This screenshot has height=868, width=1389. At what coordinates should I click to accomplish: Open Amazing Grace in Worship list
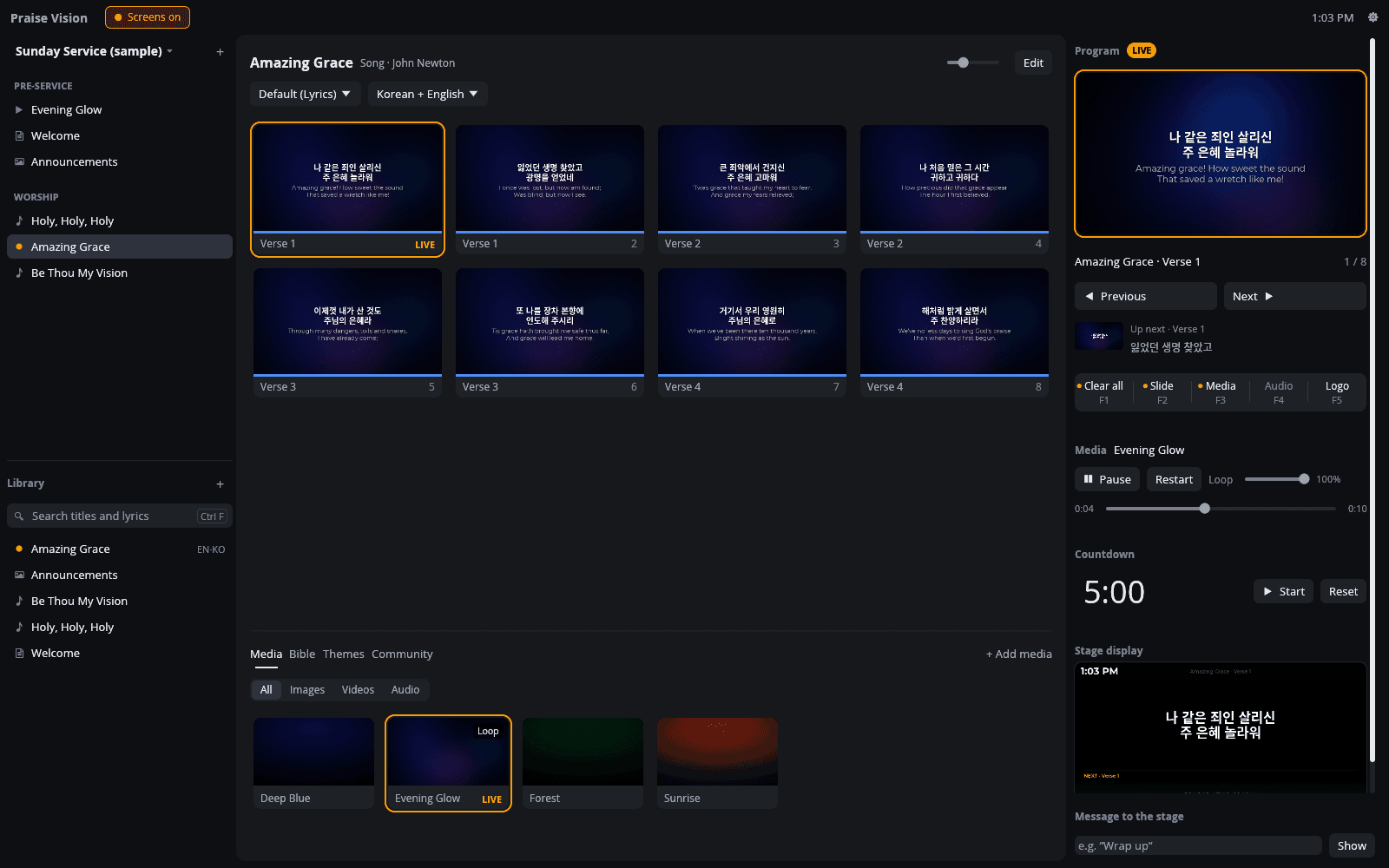coord(120,247)
